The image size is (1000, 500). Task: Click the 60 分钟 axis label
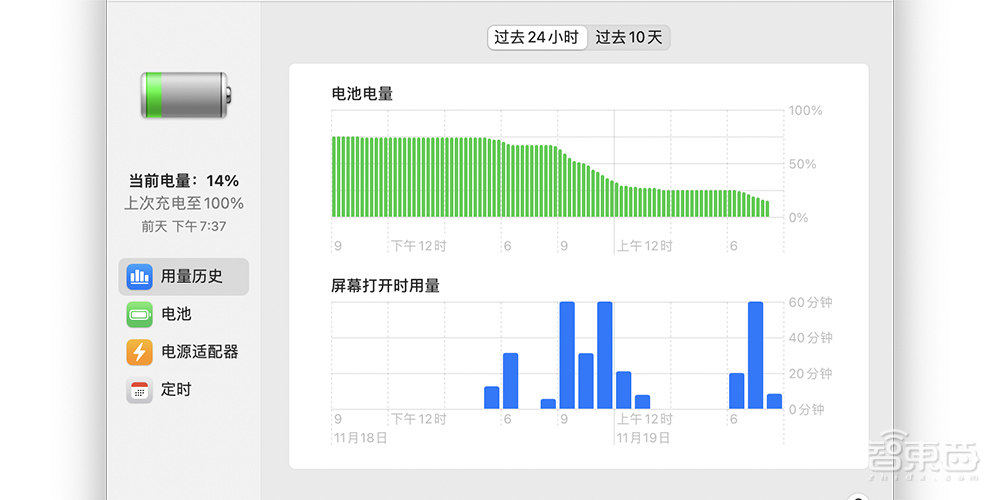click(810, 302)
